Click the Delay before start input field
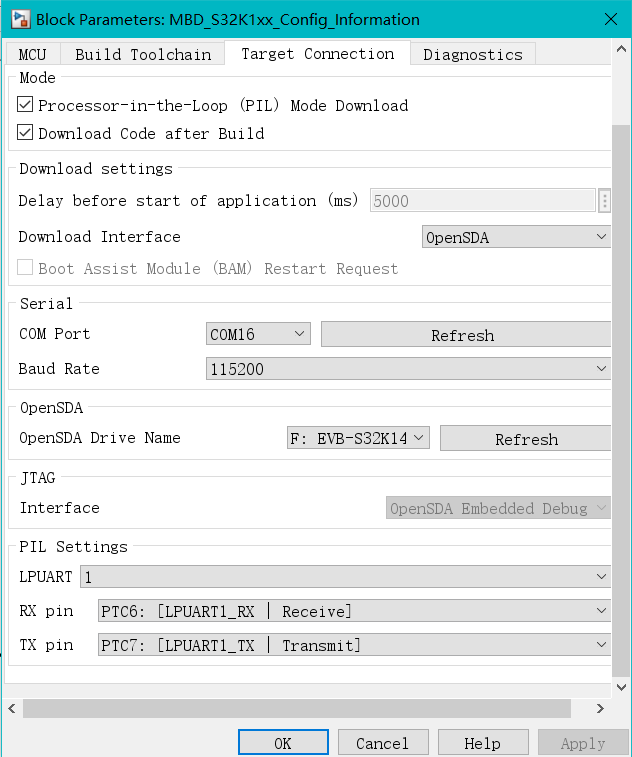 483,201
